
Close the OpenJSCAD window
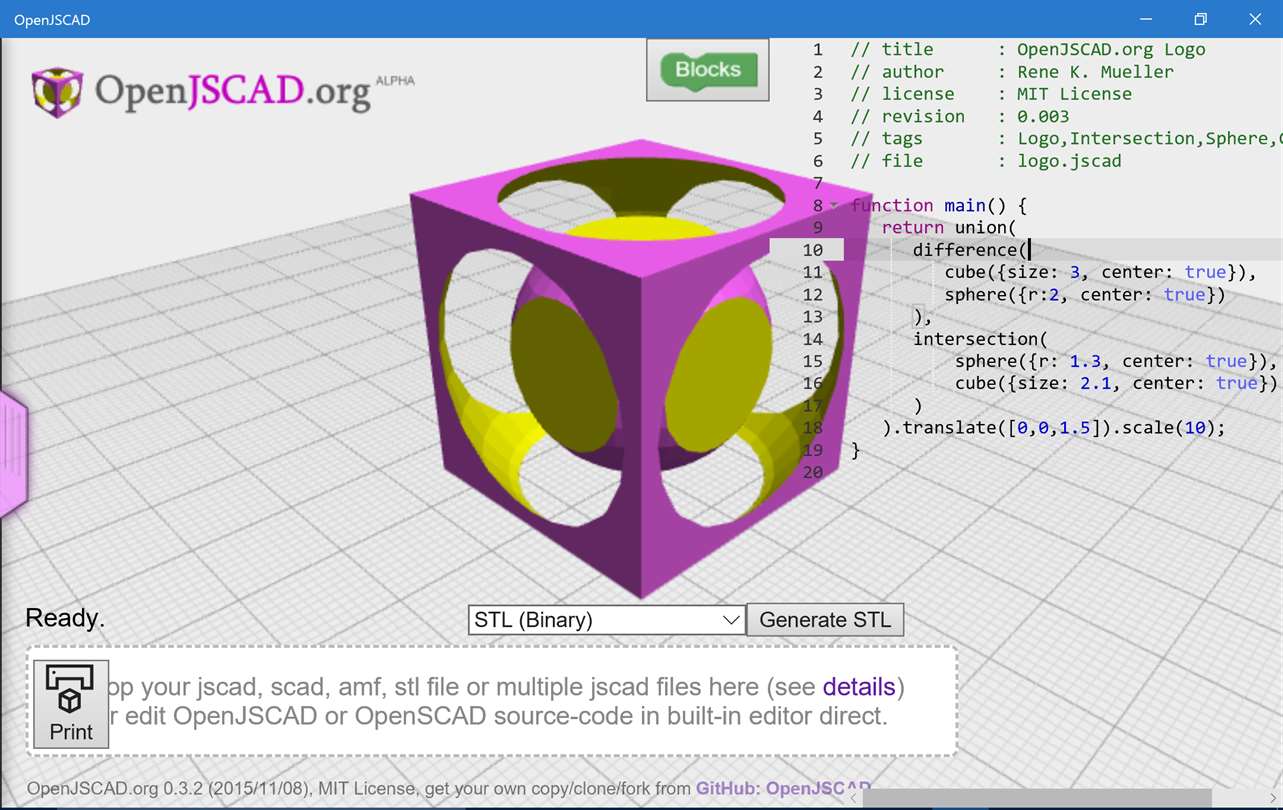[1255, 19]
